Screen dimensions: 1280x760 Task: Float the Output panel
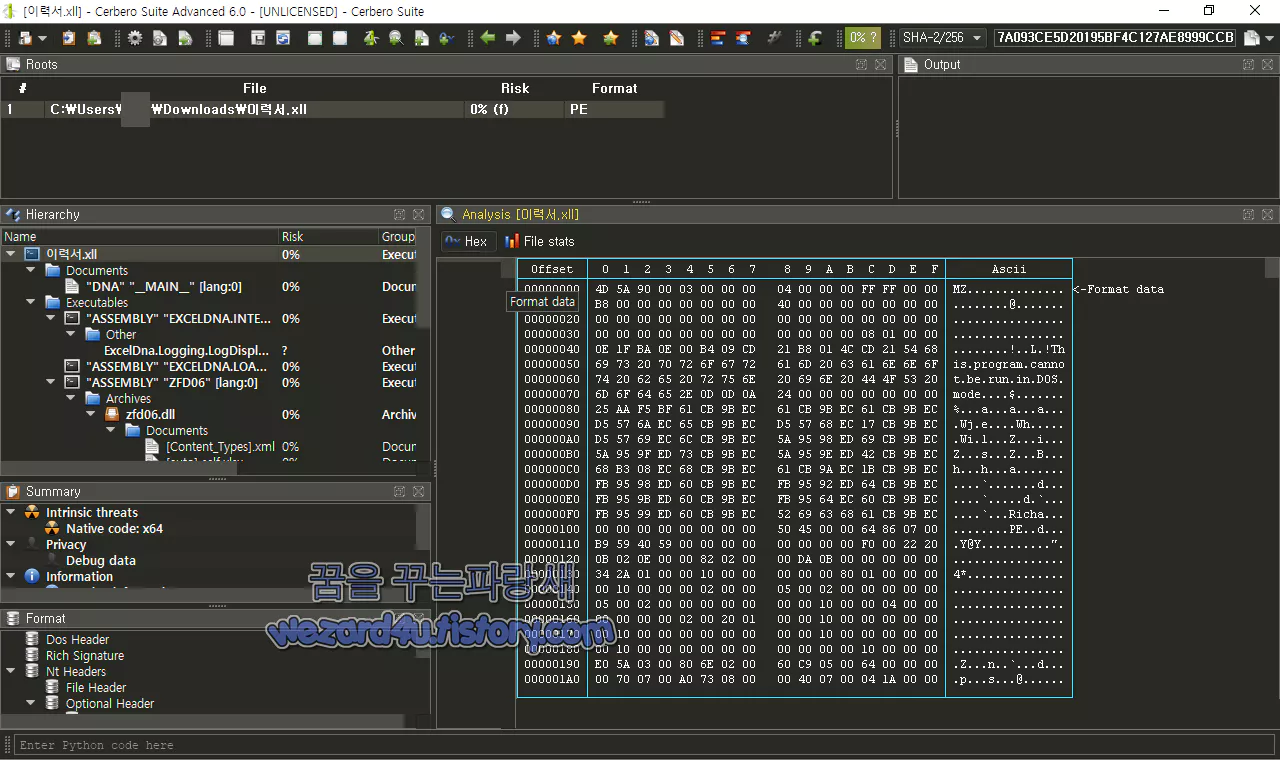(1249, 64)
